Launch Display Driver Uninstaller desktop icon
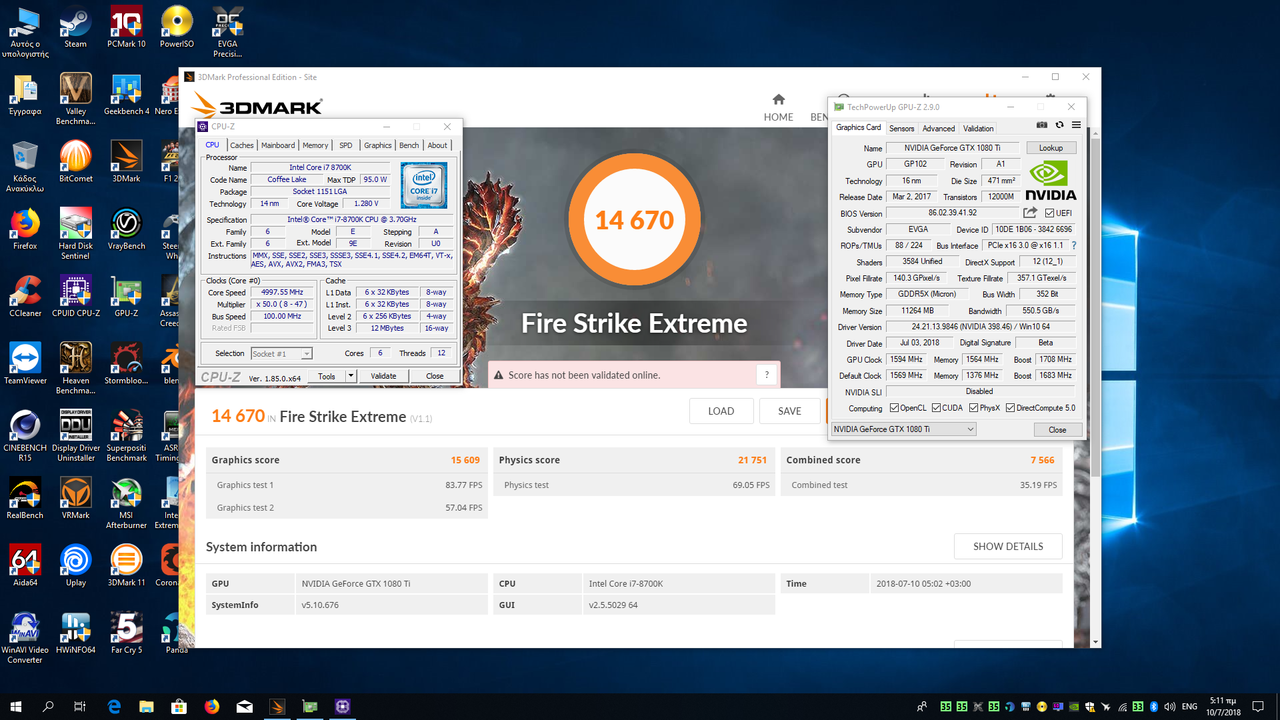 pos(76,436)
